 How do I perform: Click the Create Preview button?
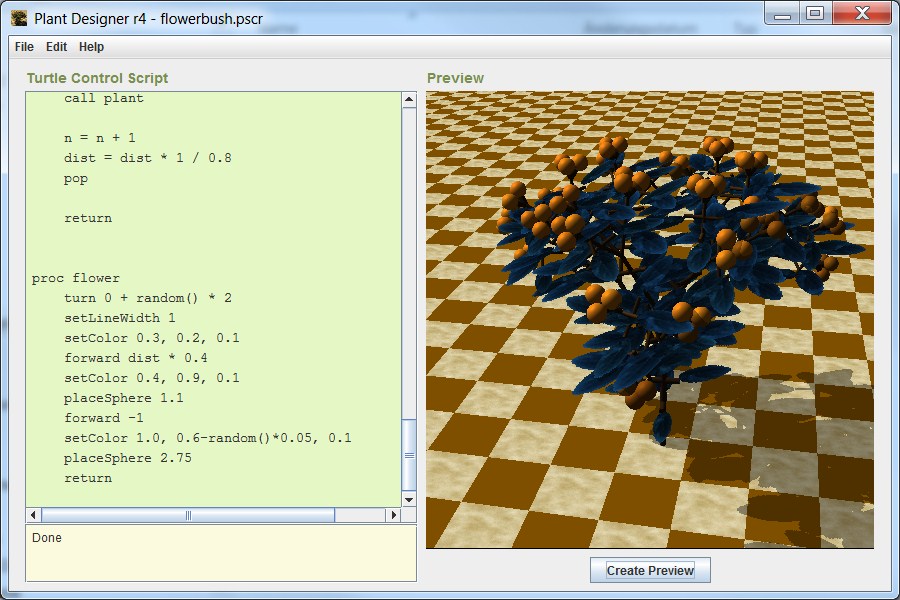pos(650,570)
